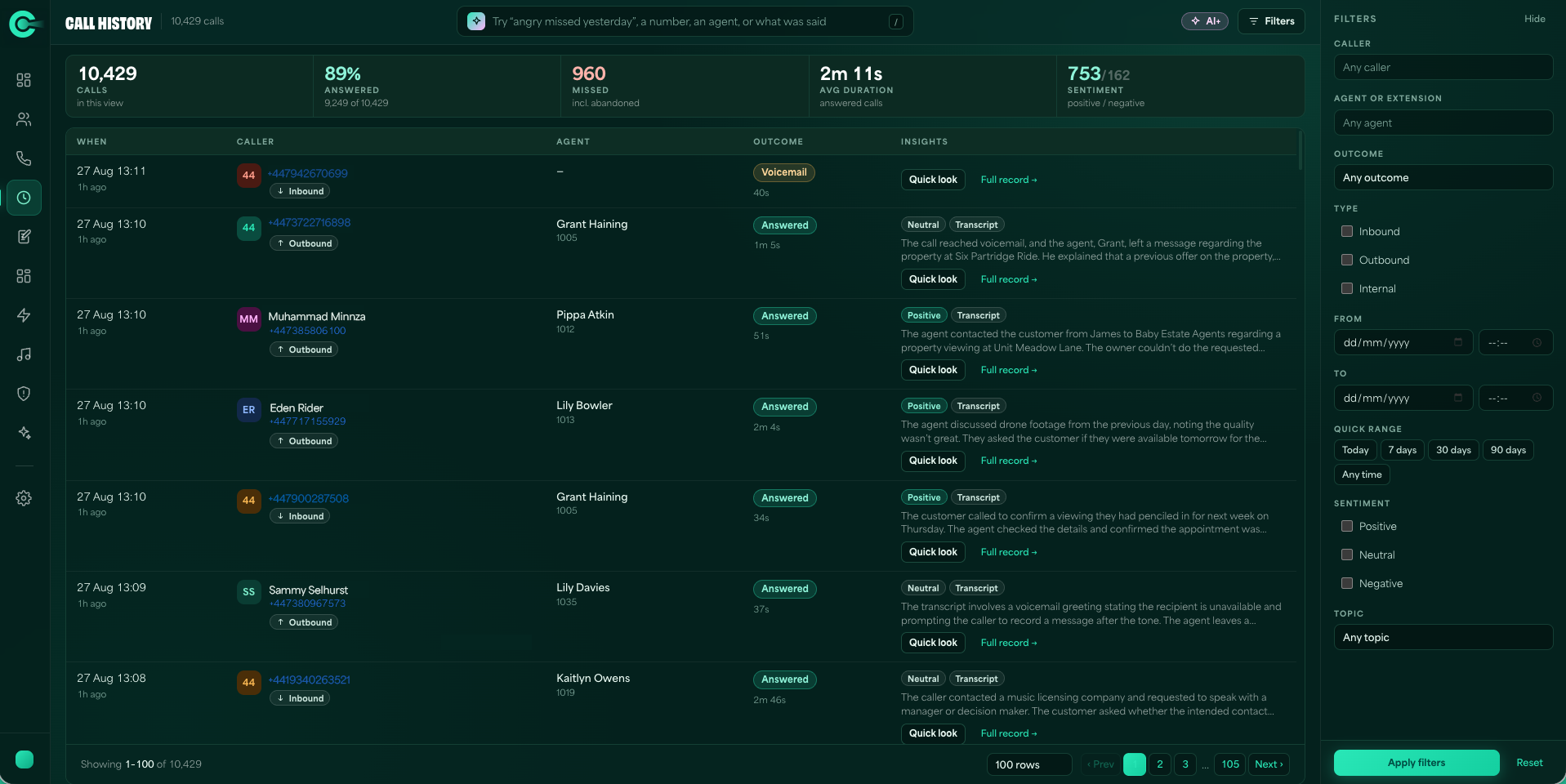Screen dimensions: 1566x784
Task: Focus the call history search box
Action: click(x=685, y=22)
